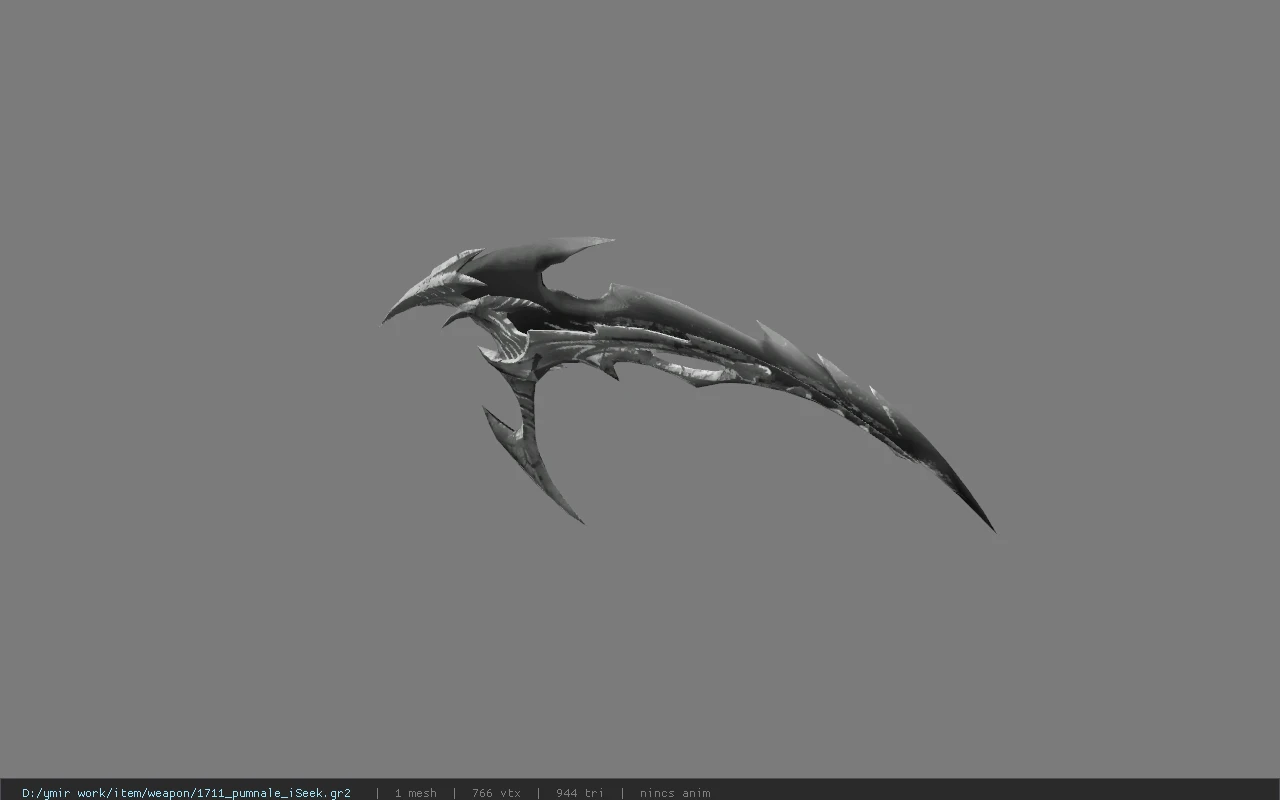Click the 'nincs anim' status text

coord(675,793)
